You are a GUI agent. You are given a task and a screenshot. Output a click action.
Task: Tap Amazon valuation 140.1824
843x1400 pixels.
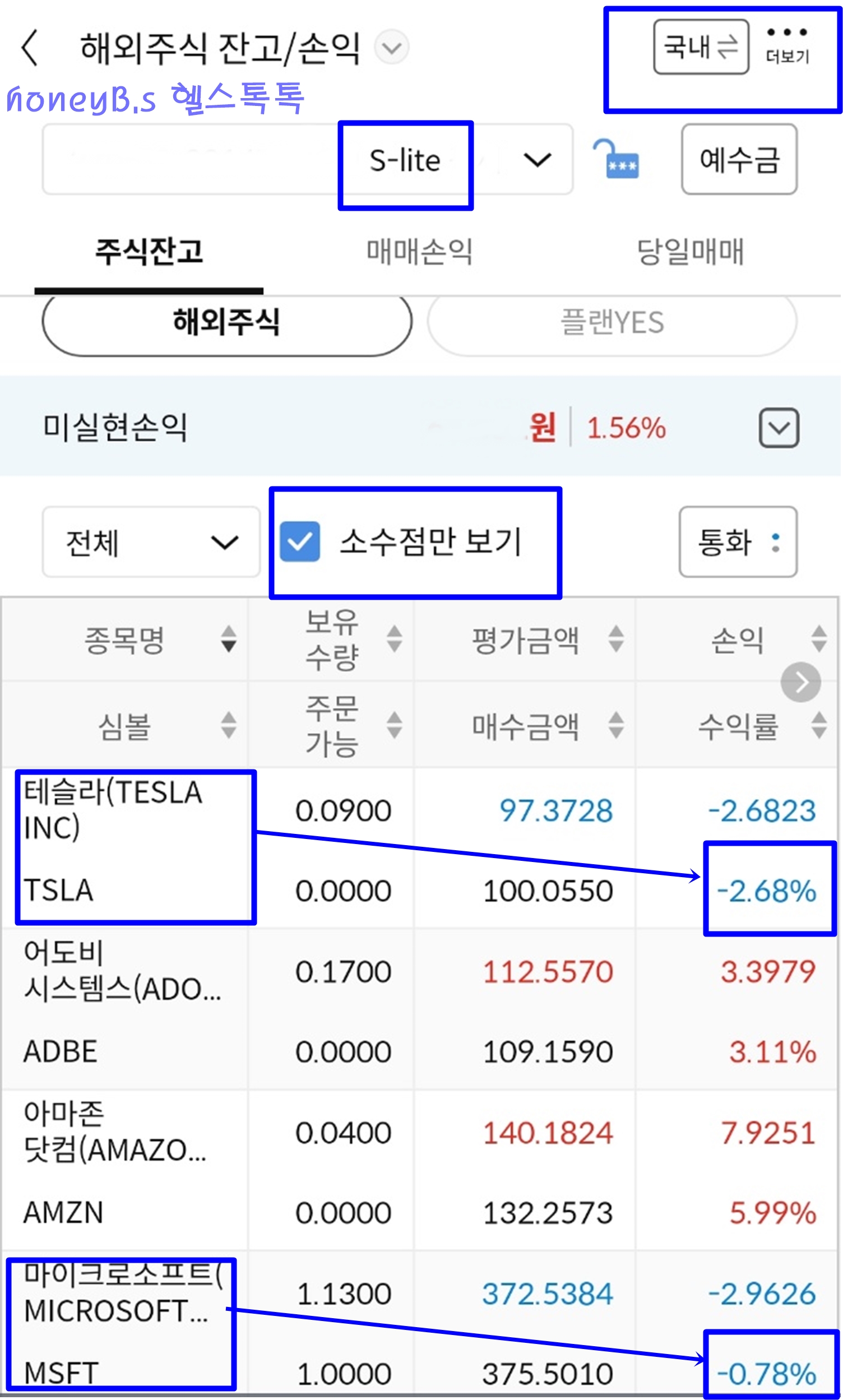pyautogui.click(x=549, y=1134)
